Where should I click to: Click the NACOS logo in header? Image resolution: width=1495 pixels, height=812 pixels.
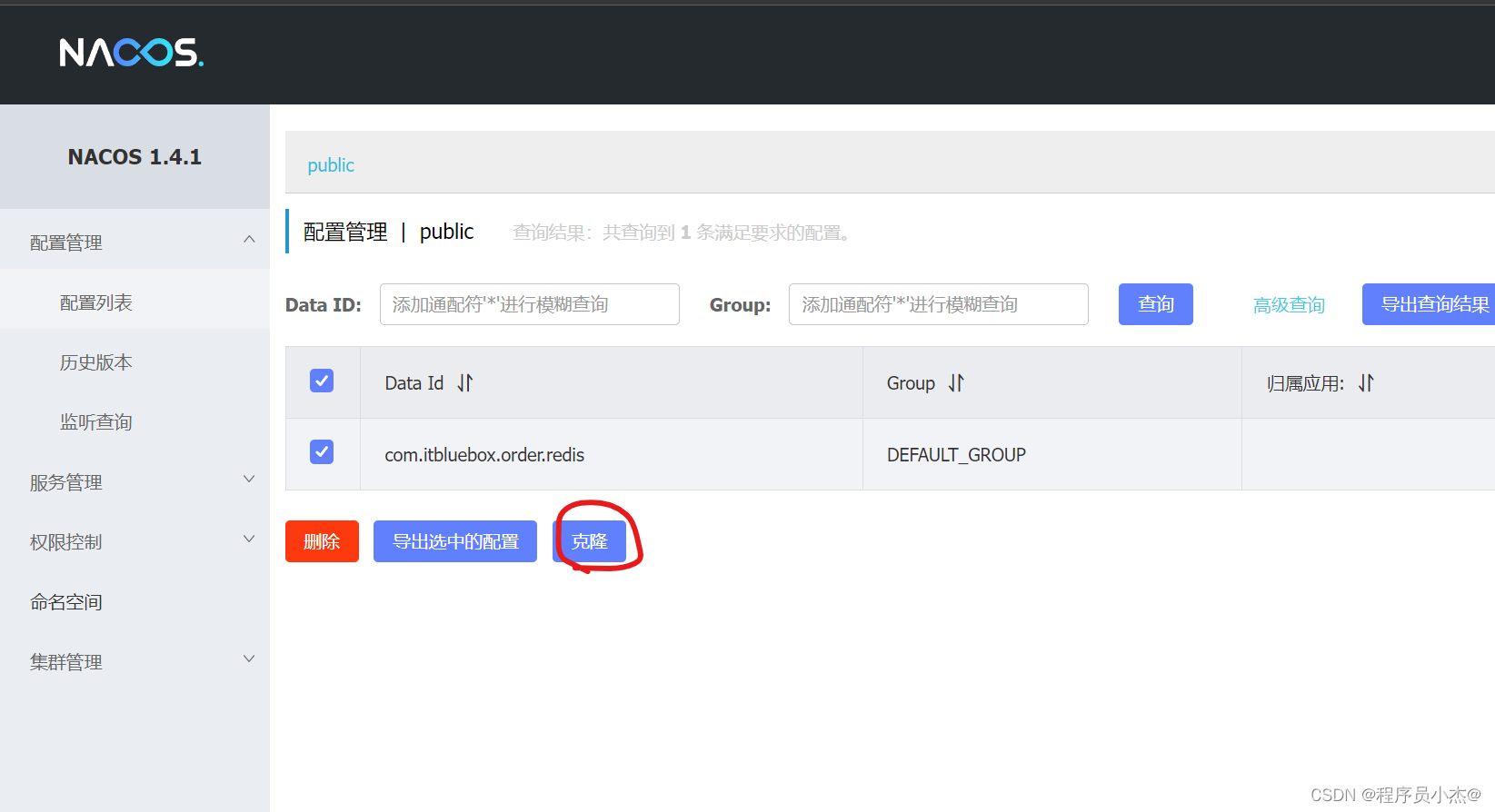(x=132, y=53)
